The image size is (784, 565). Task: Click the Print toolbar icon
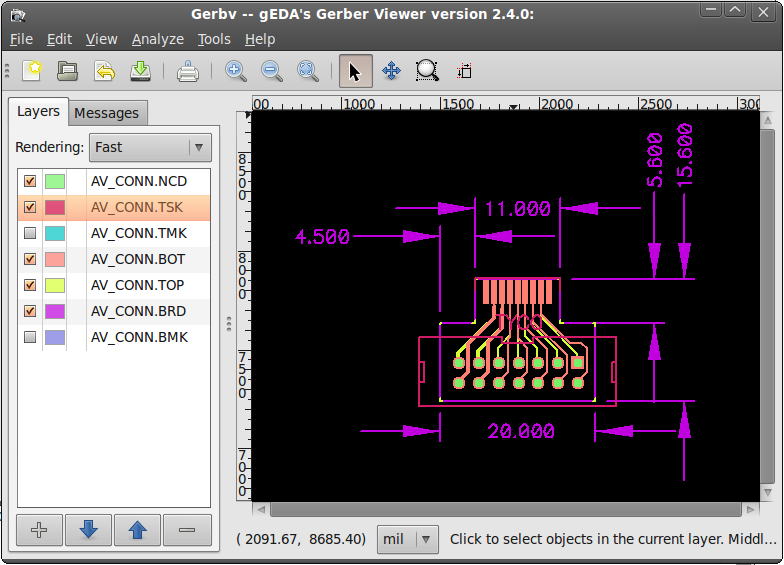[188, 71]
